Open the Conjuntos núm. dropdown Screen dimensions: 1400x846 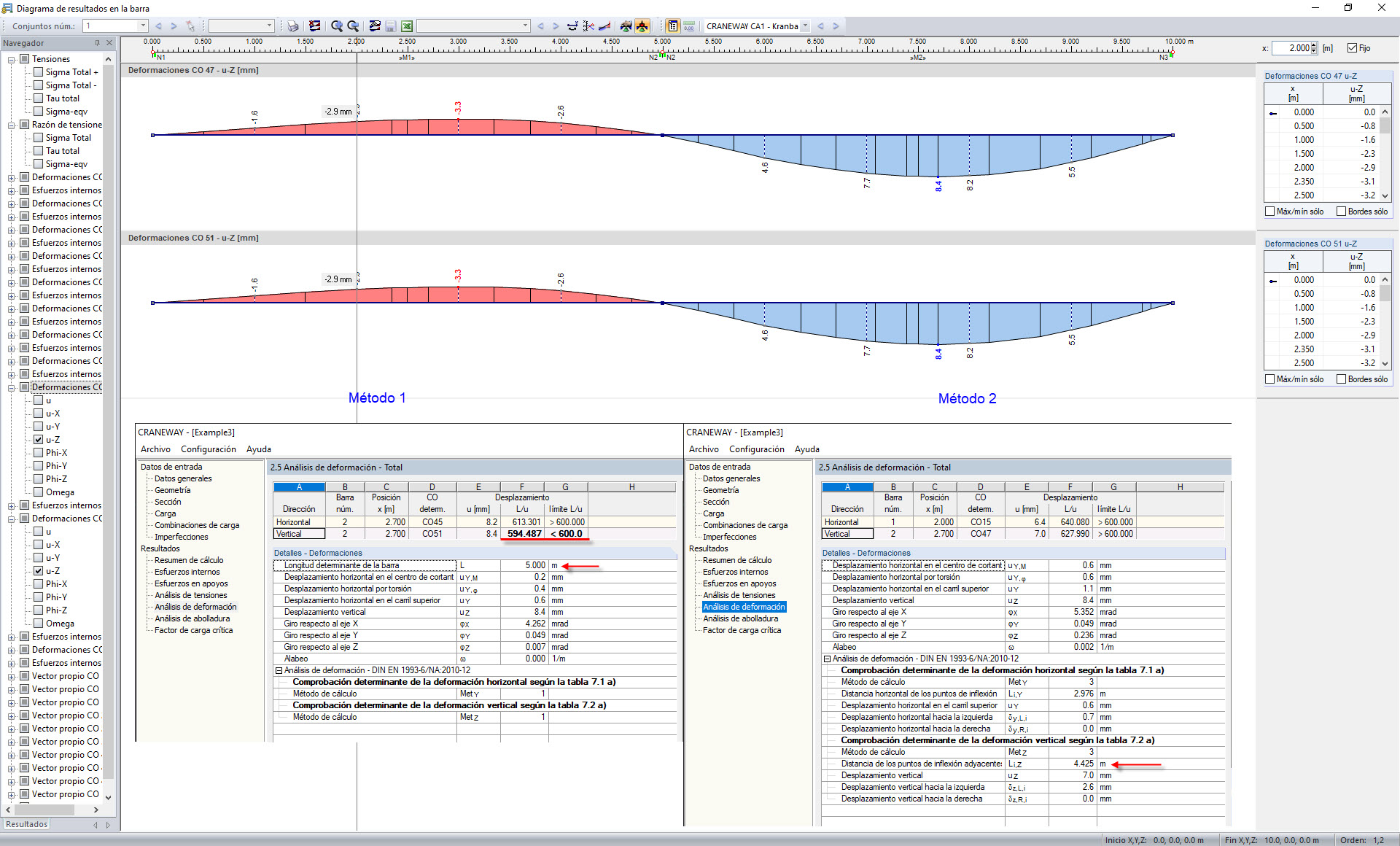(x=143, y=26)
